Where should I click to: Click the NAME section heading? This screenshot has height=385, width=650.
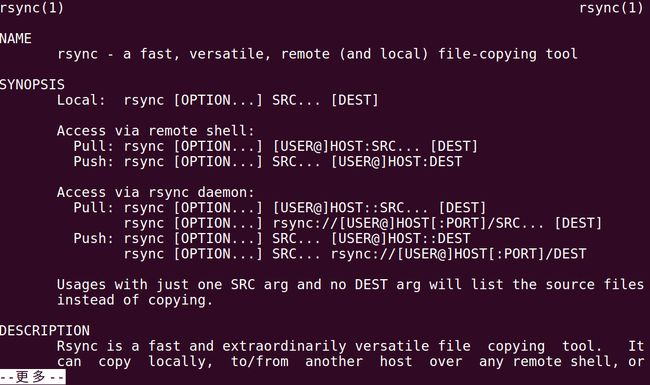coord(16,39)
